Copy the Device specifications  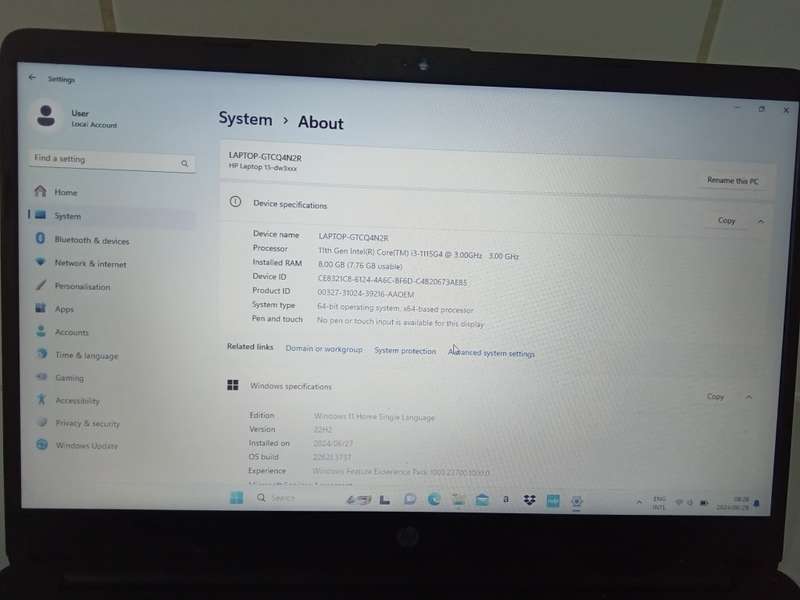coord(727,220)
